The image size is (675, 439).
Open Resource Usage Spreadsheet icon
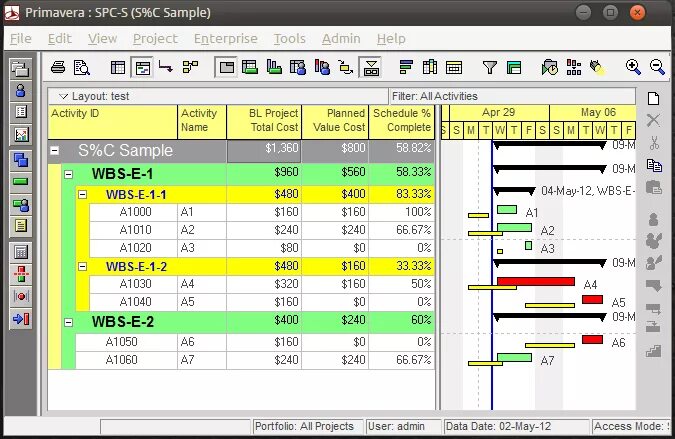297,67
